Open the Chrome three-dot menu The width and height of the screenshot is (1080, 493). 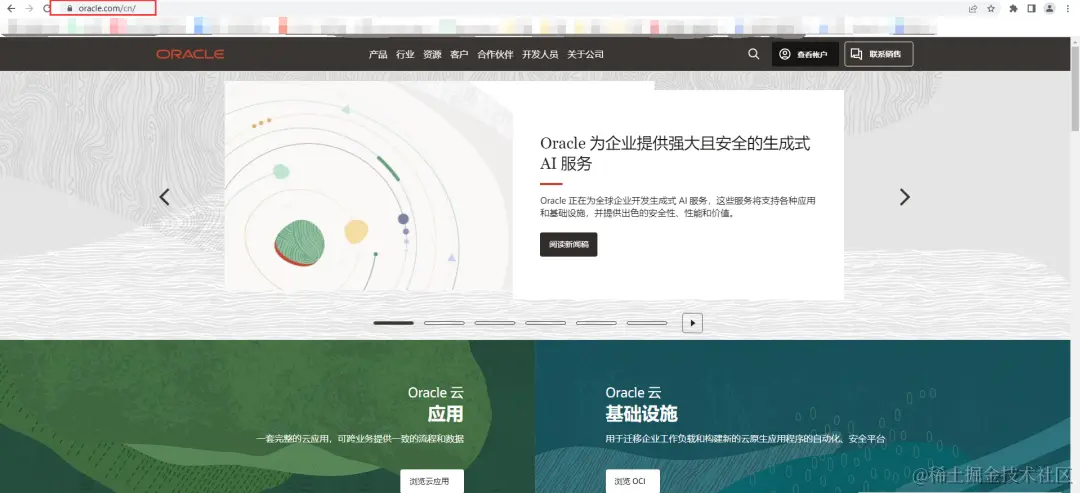[x=1069, y=8]
